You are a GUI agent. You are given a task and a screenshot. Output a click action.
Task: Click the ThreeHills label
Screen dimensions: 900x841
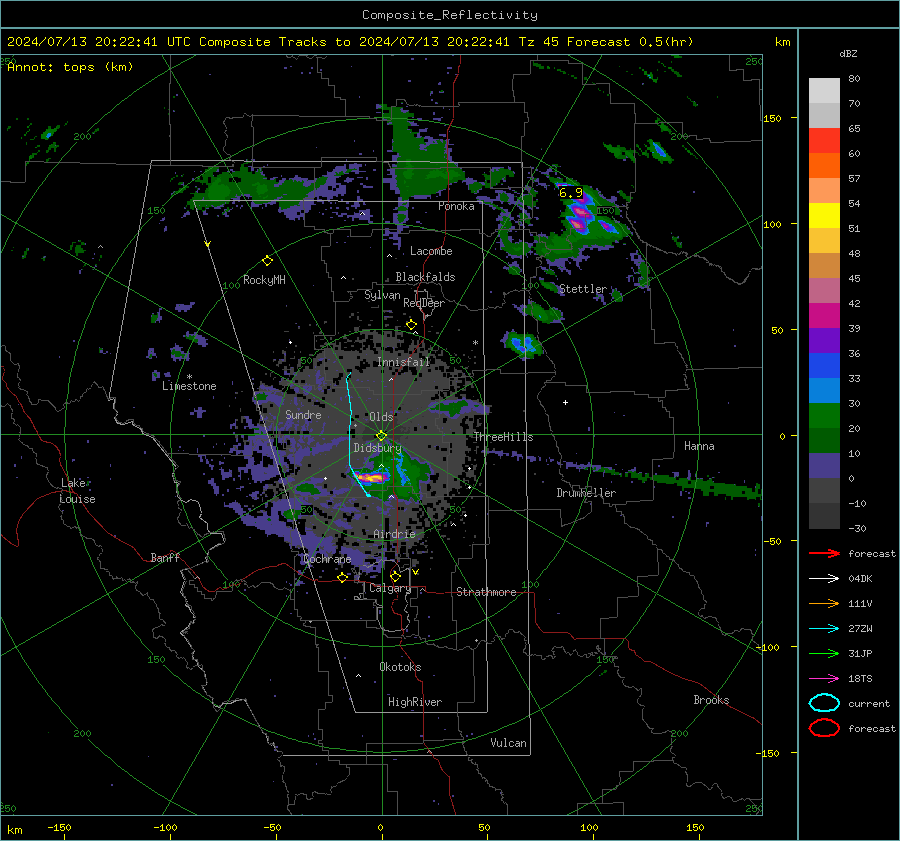click(x=503, y=437)
